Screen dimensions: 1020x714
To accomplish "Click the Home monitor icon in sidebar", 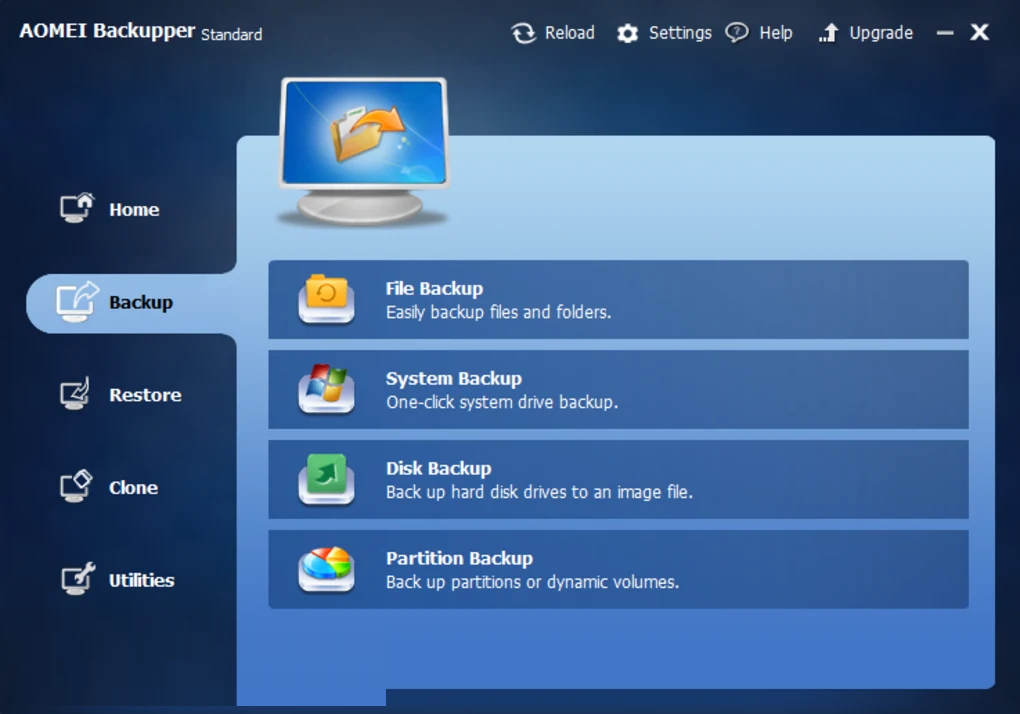I will pos(77,208).
